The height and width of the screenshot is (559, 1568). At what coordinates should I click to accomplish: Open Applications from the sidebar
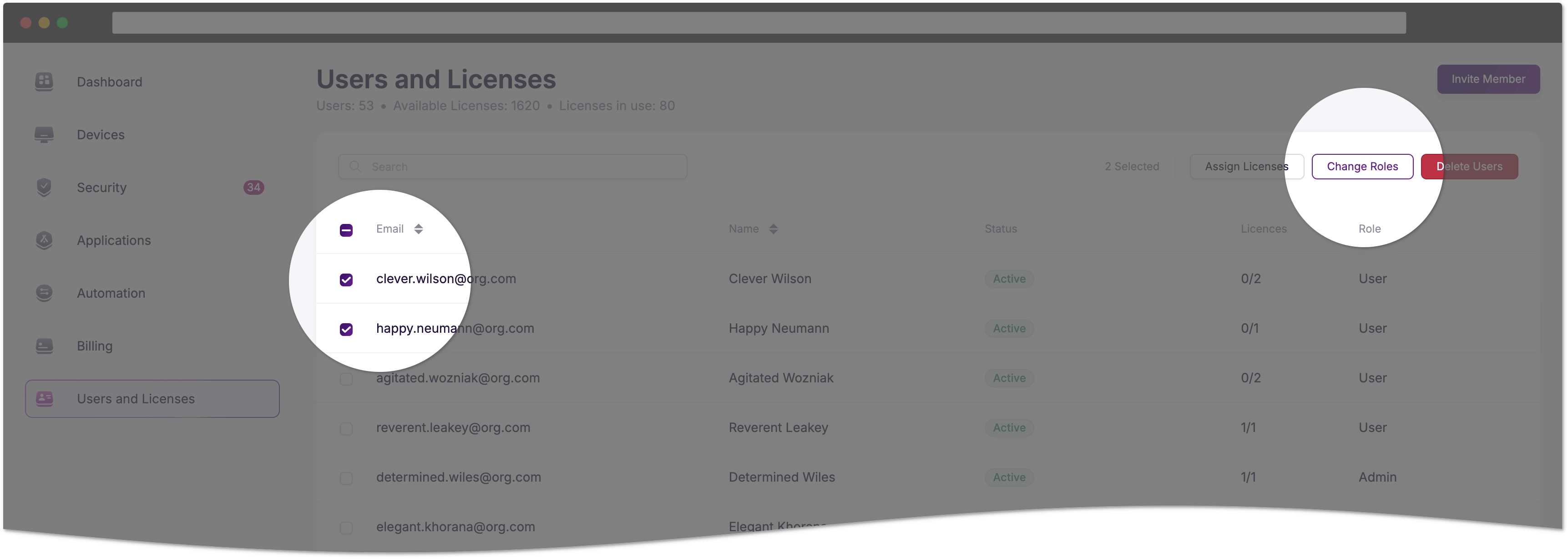click(x=114, y=240)
